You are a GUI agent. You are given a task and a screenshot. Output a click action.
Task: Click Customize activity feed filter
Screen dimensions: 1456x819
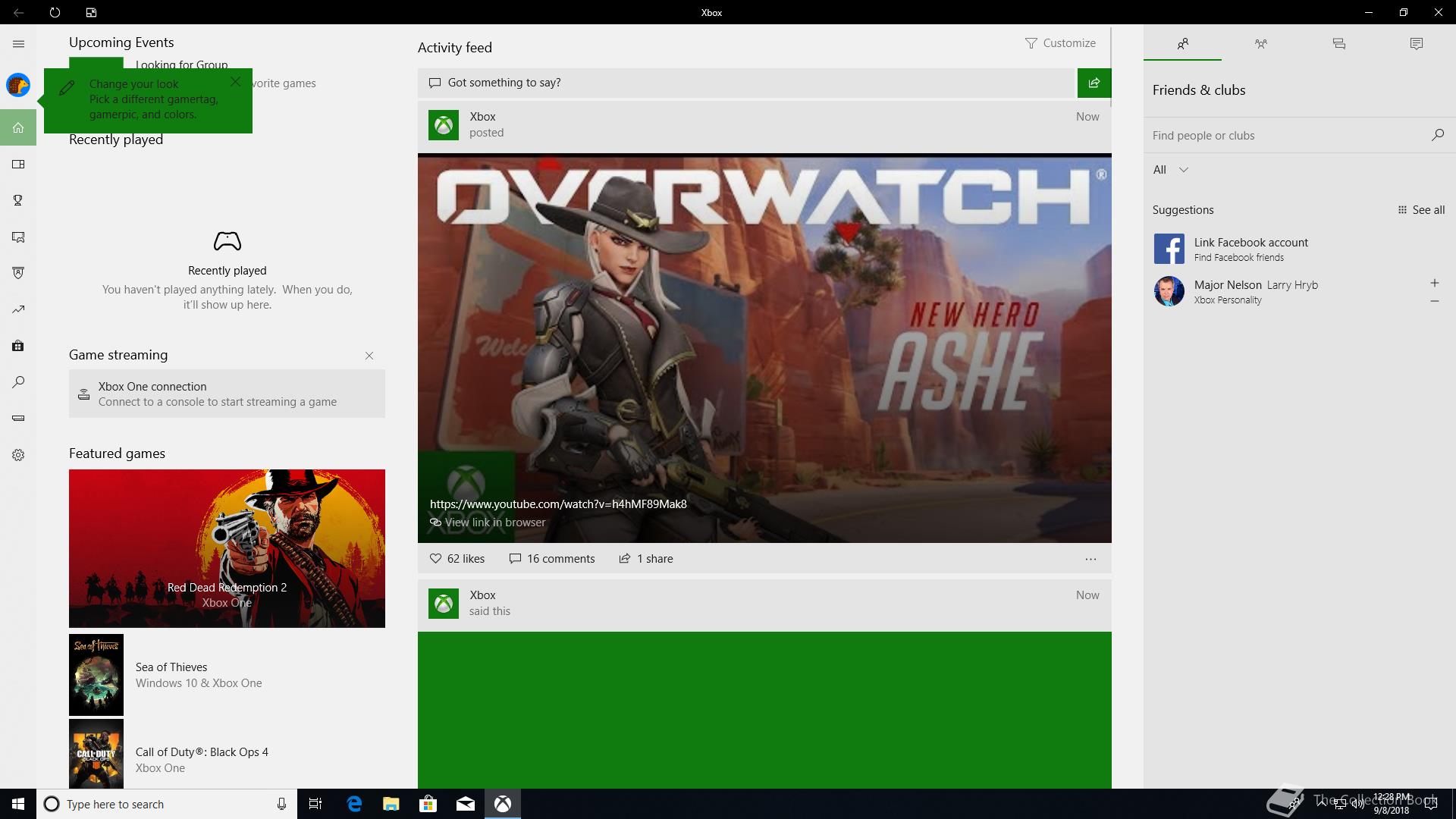tap(1060, 43)
